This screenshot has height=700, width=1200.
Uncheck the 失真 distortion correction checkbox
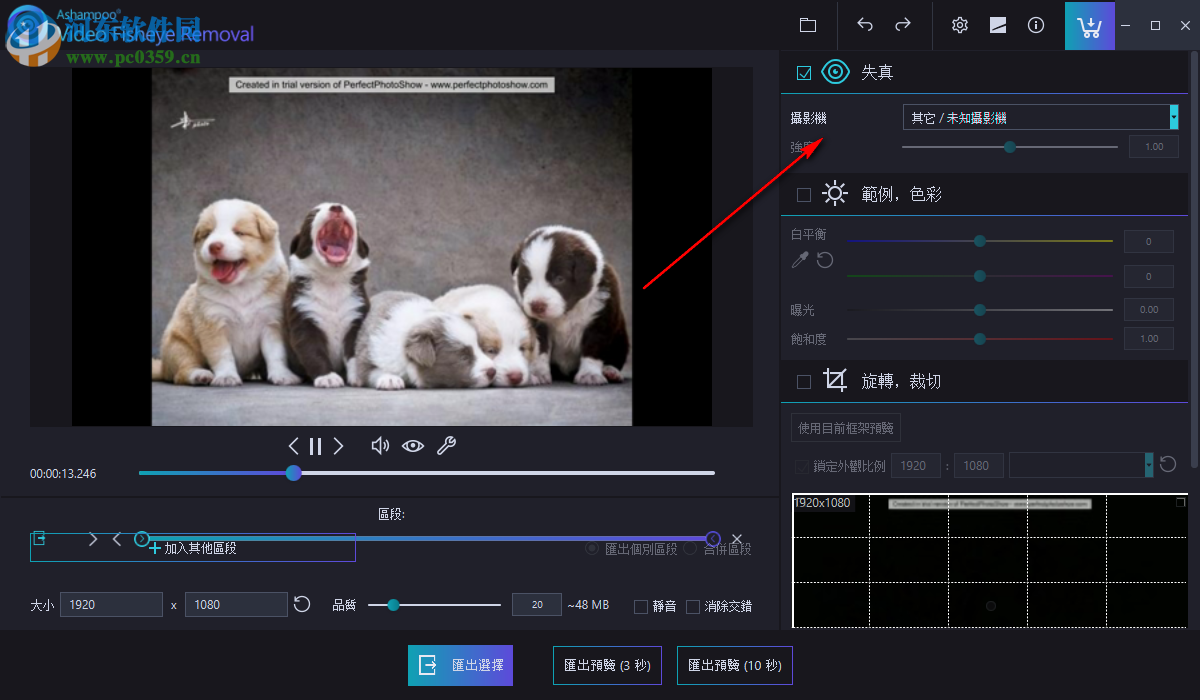point(803,71)
